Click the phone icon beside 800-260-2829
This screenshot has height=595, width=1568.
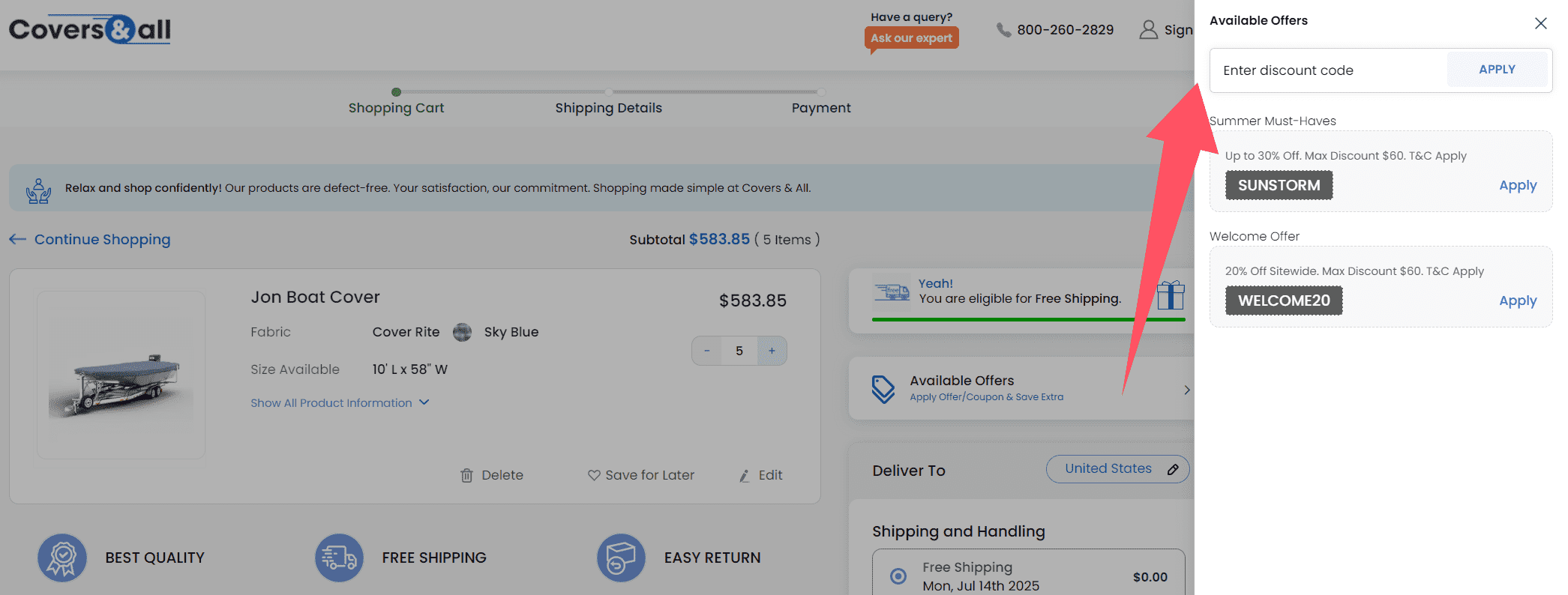pos(1003,30)
